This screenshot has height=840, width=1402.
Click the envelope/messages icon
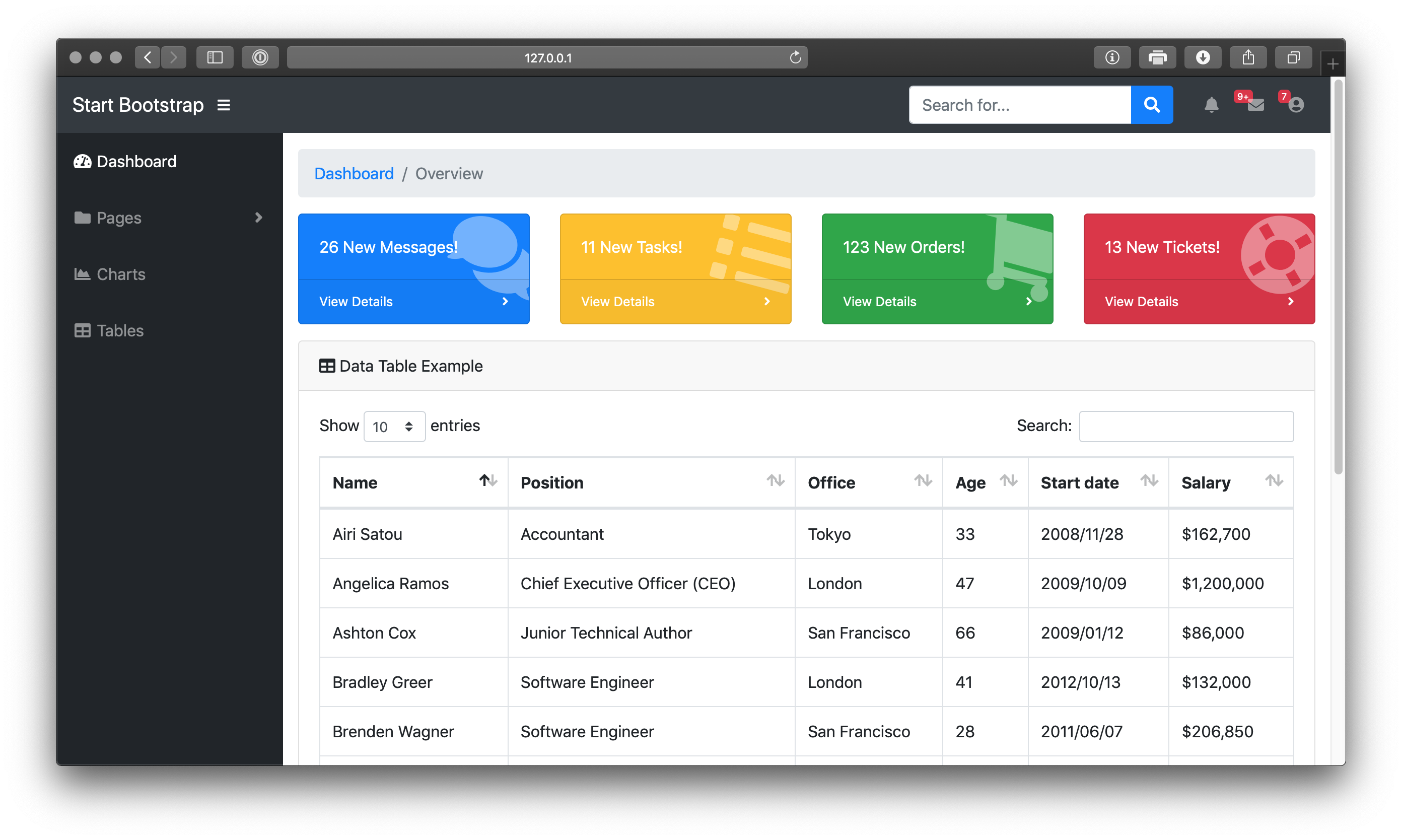tap(1255, 105)
